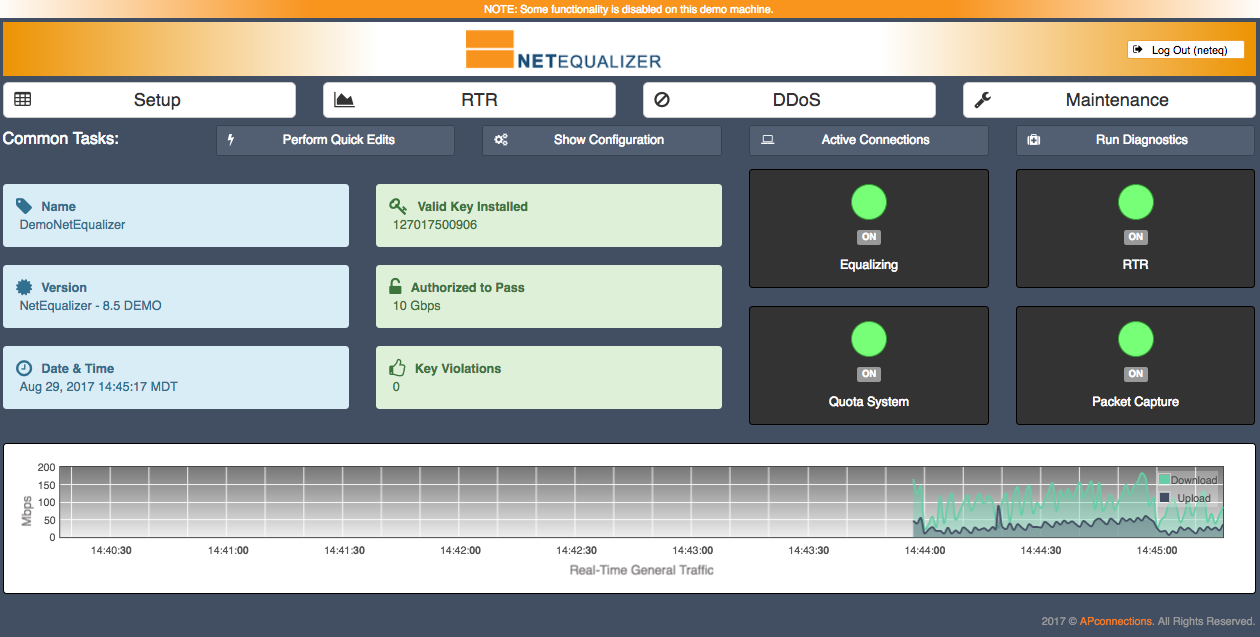1260x637 pixels.
Task: Click the area chart icon beside RTR
Action: pyautogui.click(x=344, y=100)
